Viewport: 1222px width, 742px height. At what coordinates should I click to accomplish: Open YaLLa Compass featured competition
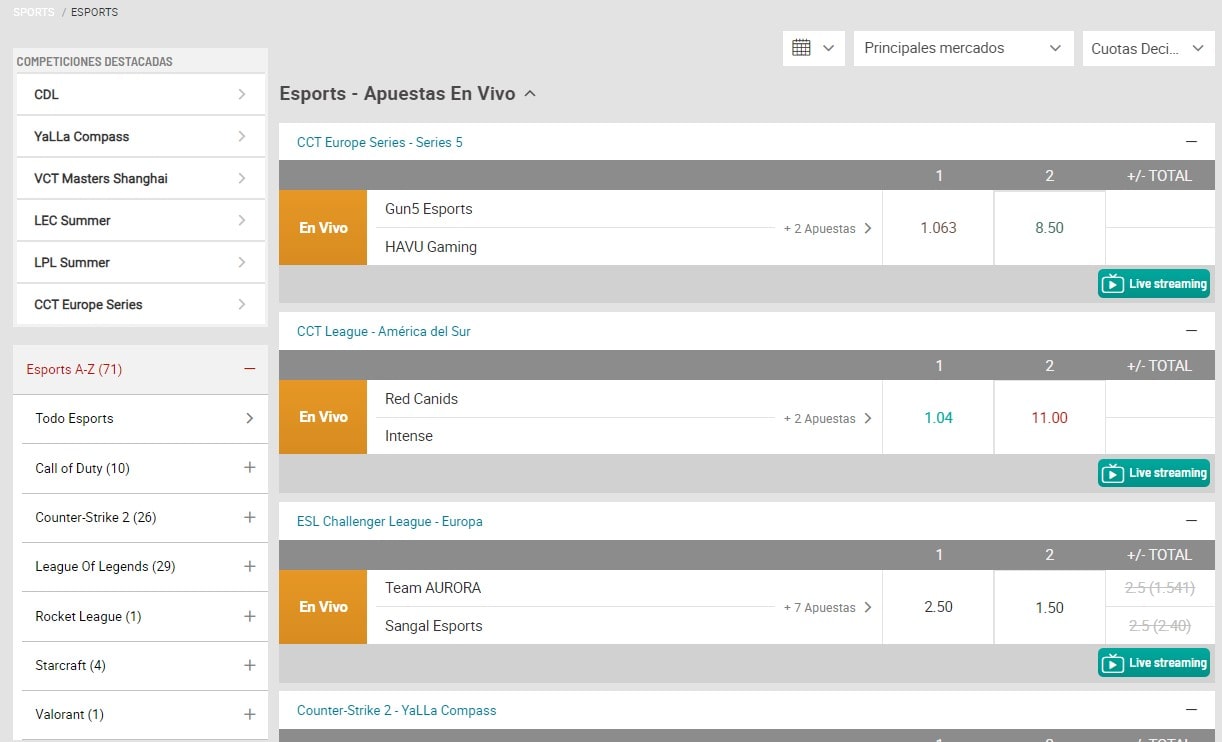tap(140, 136)
